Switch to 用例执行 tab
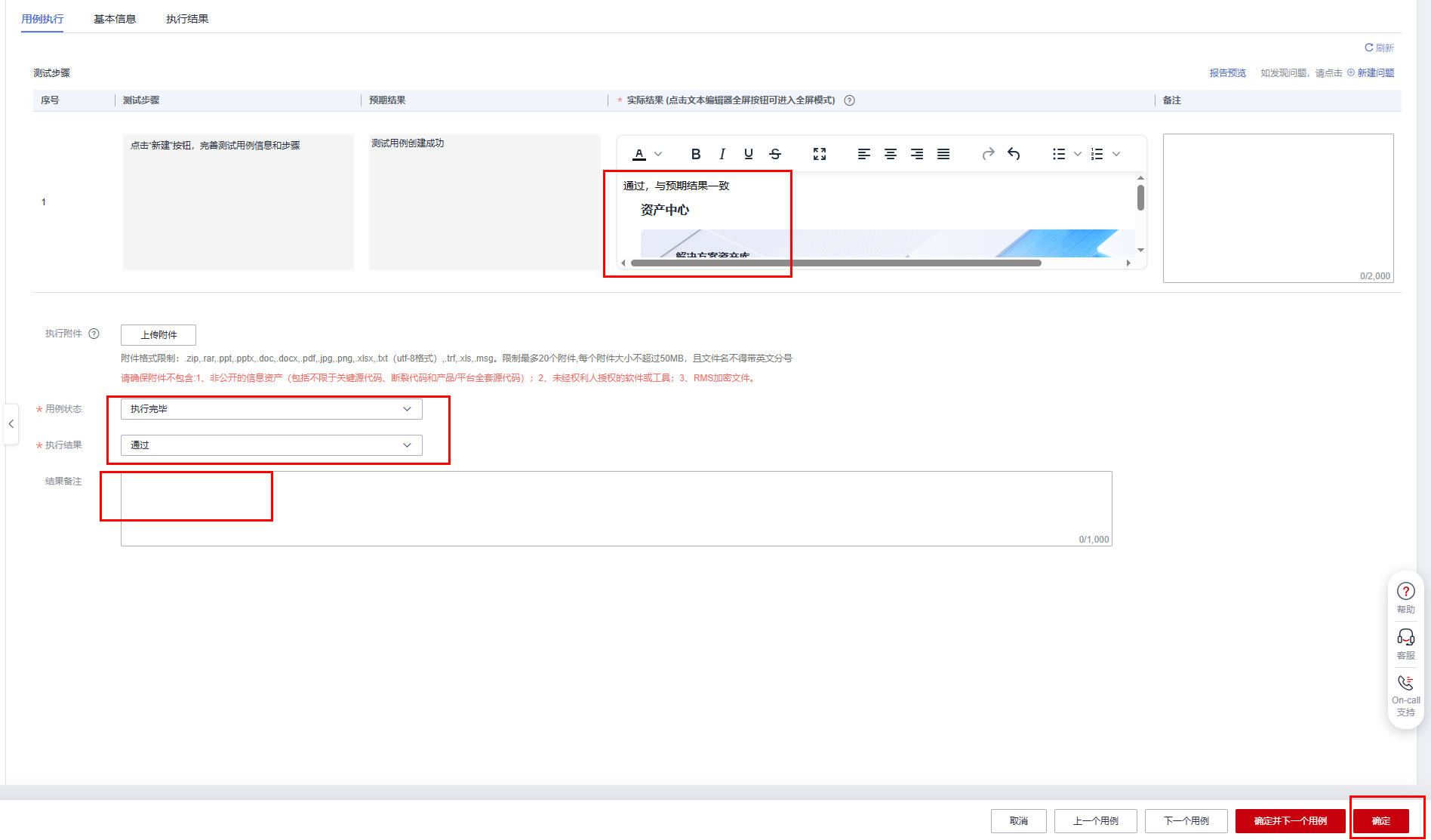 42,19
